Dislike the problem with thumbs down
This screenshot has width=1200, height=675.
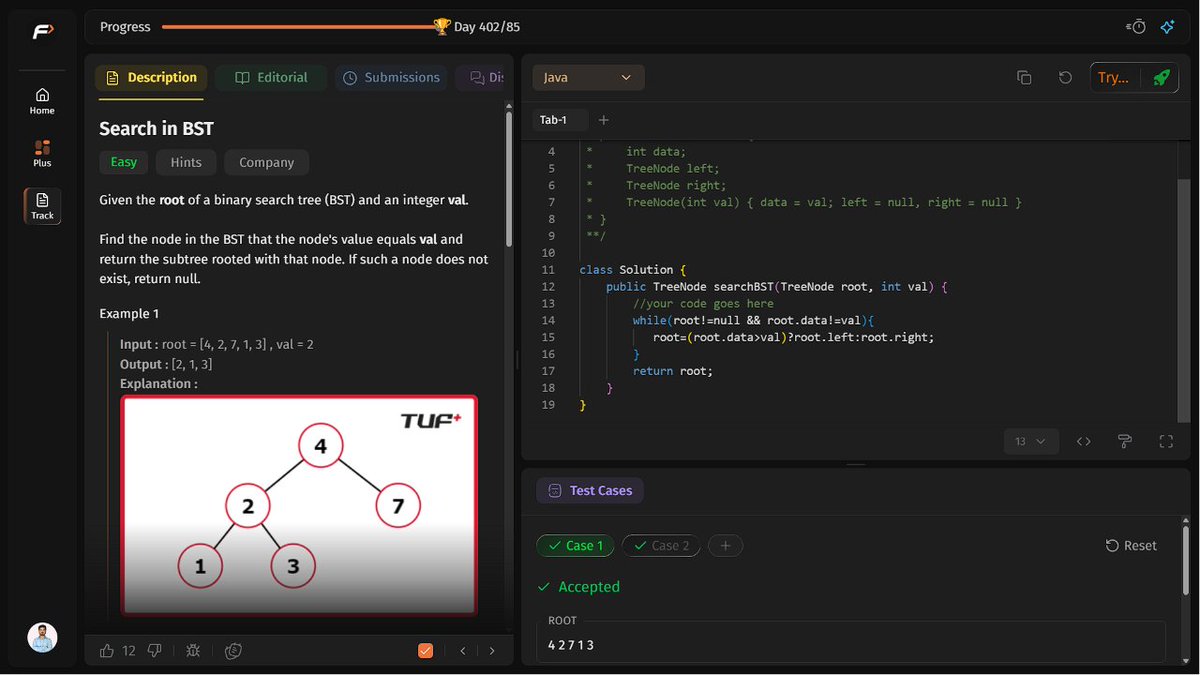(155, 651)
